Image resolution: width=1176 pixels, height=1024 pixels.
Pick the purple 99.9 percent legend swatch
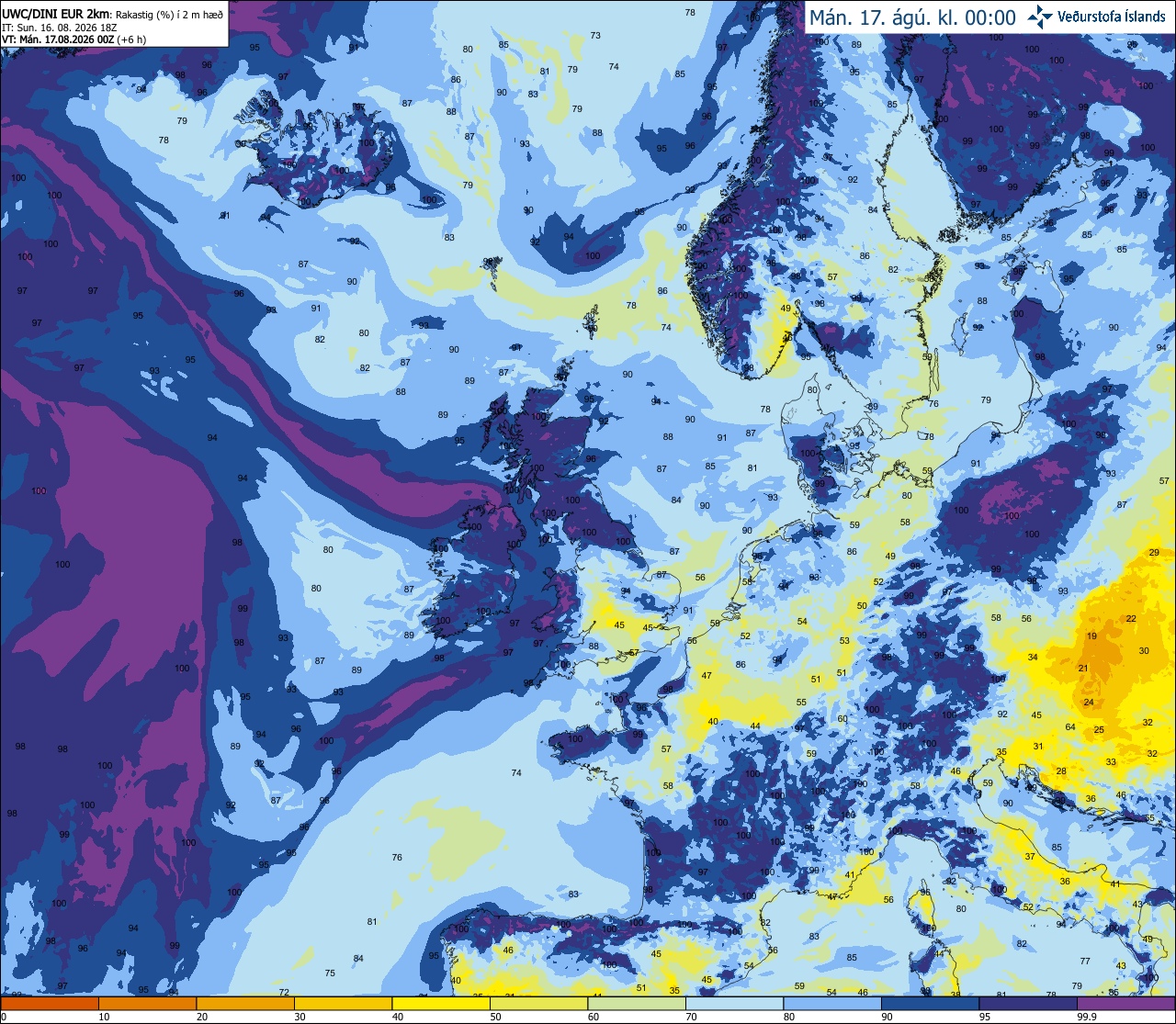(1125, 1003)
